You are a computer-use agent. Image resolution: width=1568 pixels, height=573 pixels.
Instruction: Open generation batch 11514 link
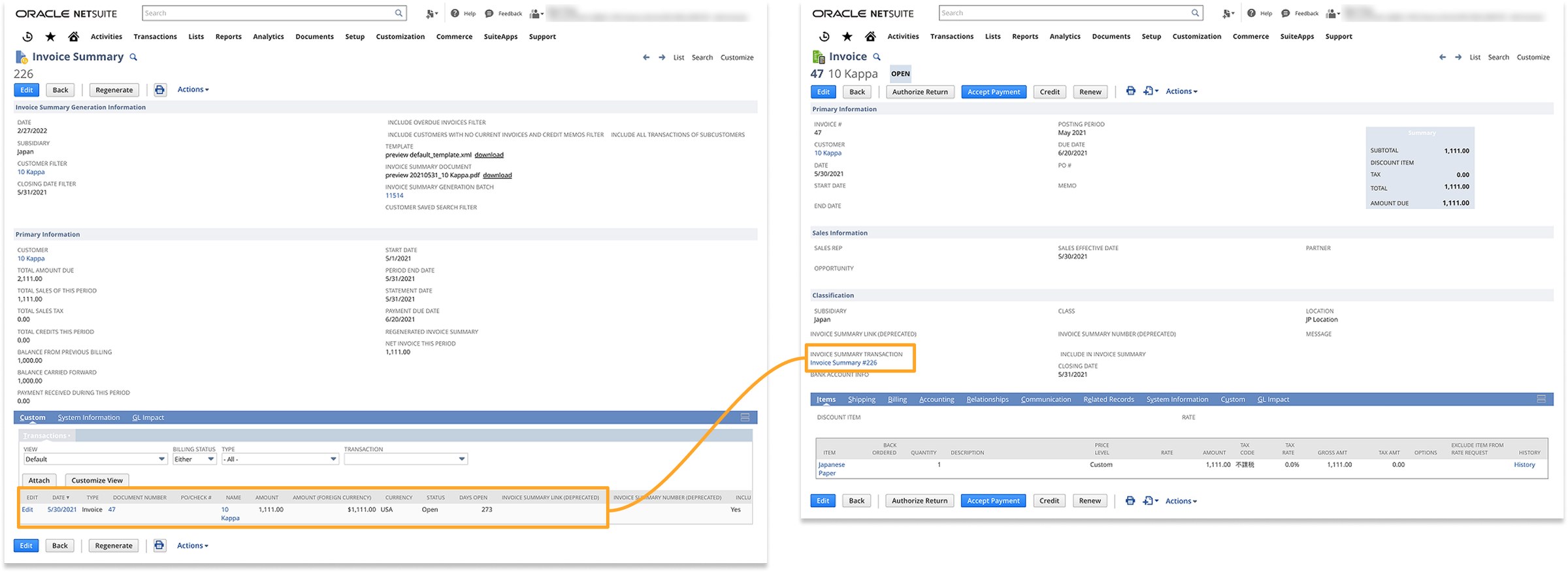[394, 195]
